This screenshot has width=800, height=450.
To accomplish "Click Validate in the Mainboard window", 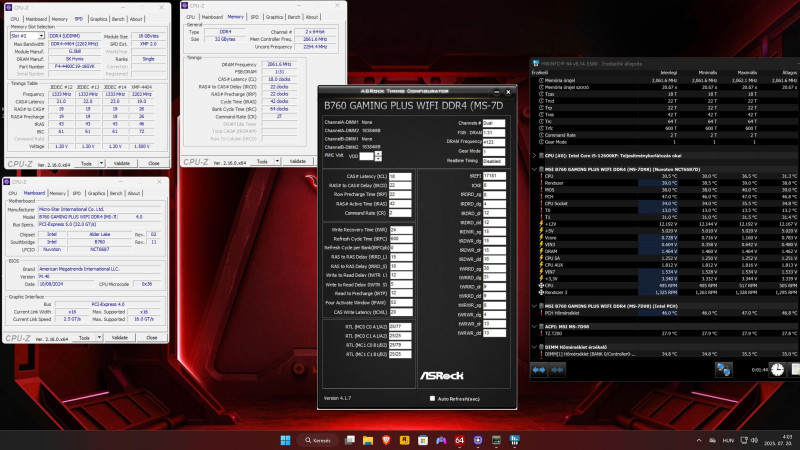I will 119,338.
